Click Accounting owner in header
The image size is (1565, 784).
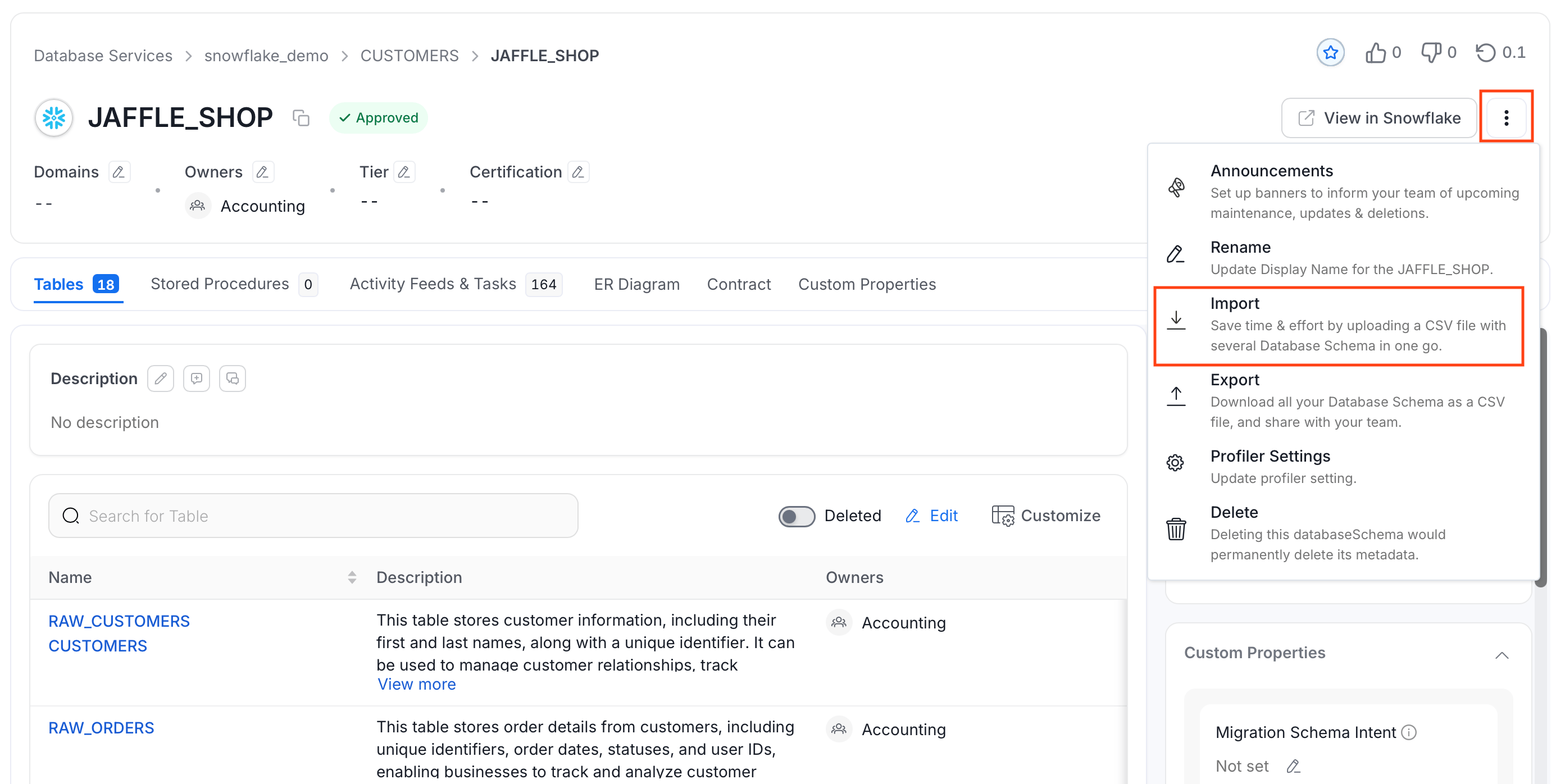point(262,207)
